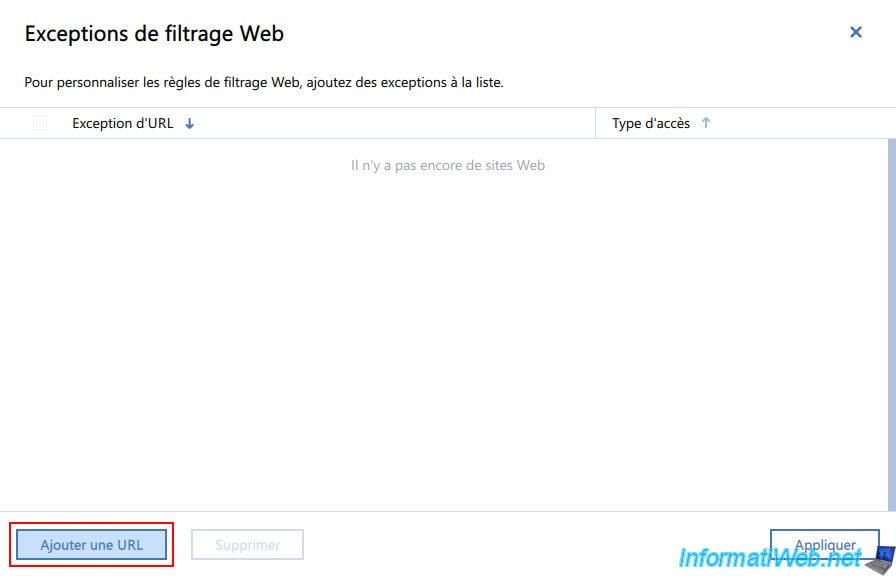The height and width of the screenshot is (576, 896).
Task: Click the dialog title Exceptions de filtrage Web
Action: (x=154, y=33)
